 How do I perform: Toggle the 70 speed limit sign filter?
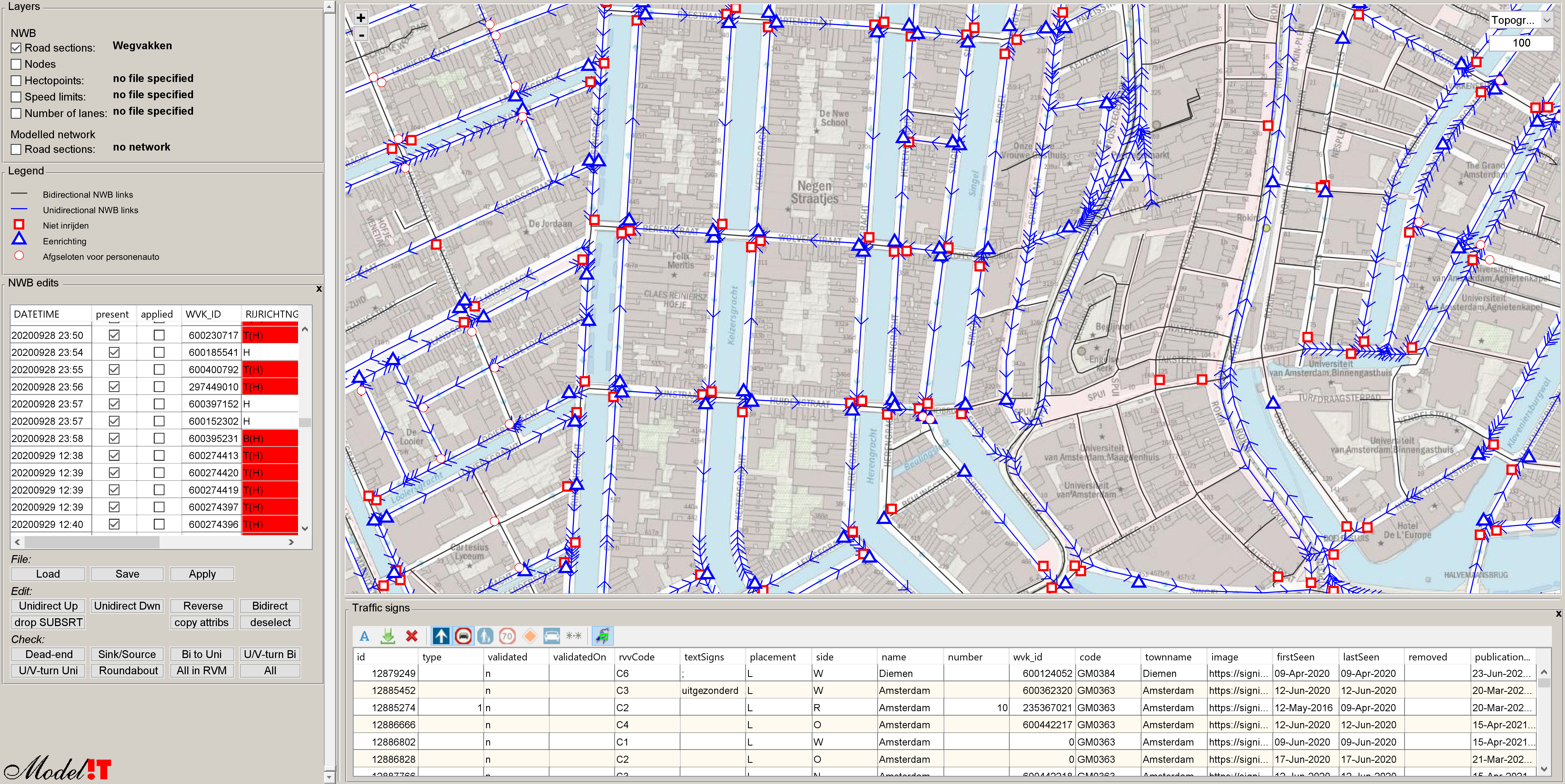(x=507, y=636)
